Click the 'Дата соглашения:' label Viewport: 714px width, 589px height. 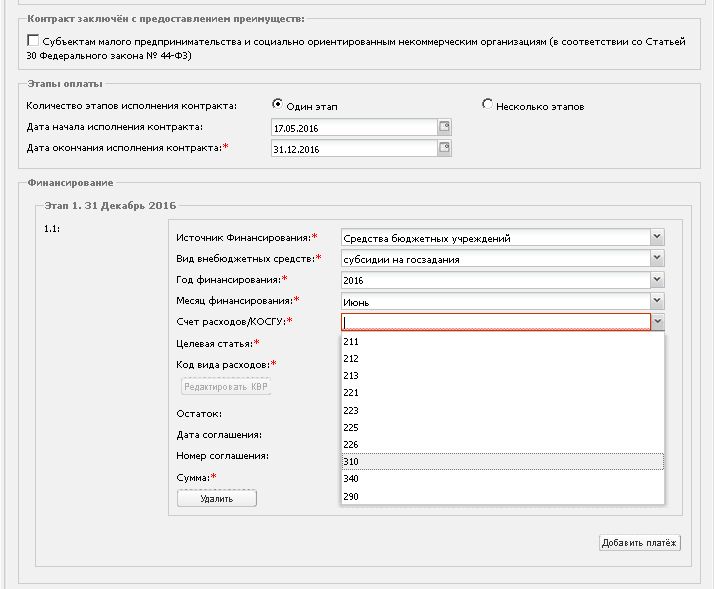(219, 435)
